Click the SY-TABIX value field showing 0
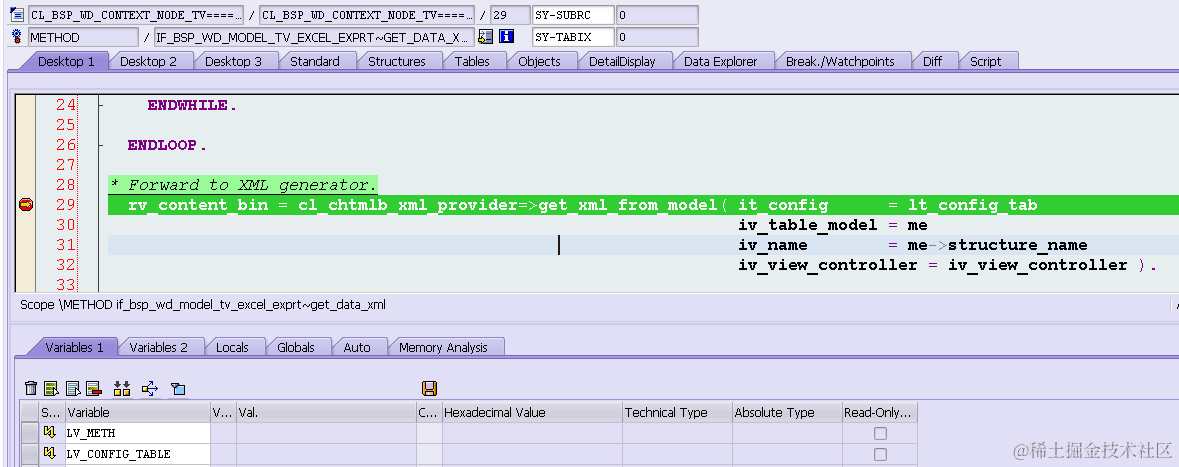 (657, 37)
